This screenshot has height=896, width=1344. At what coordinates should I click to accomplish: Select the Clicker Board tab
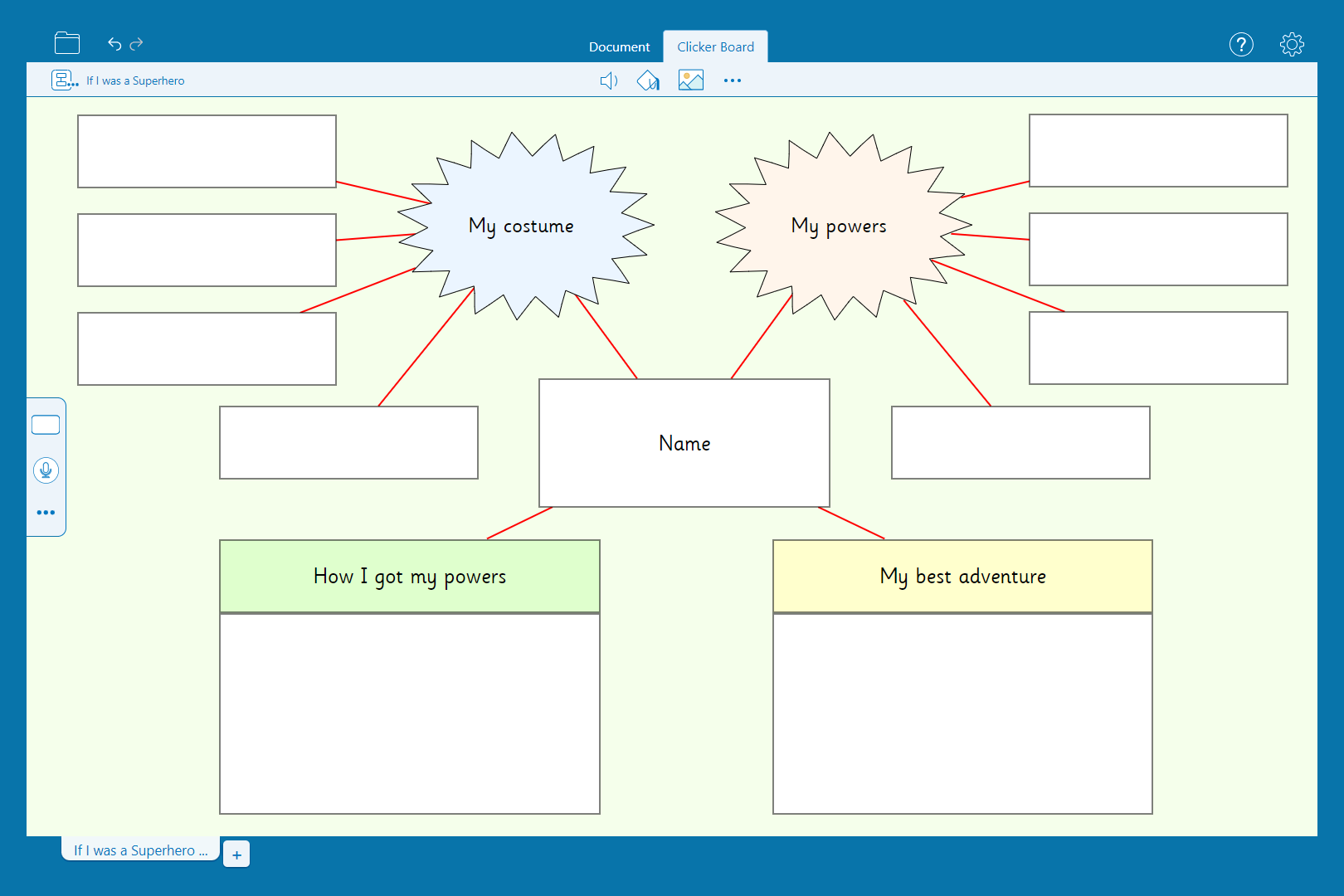715,47
